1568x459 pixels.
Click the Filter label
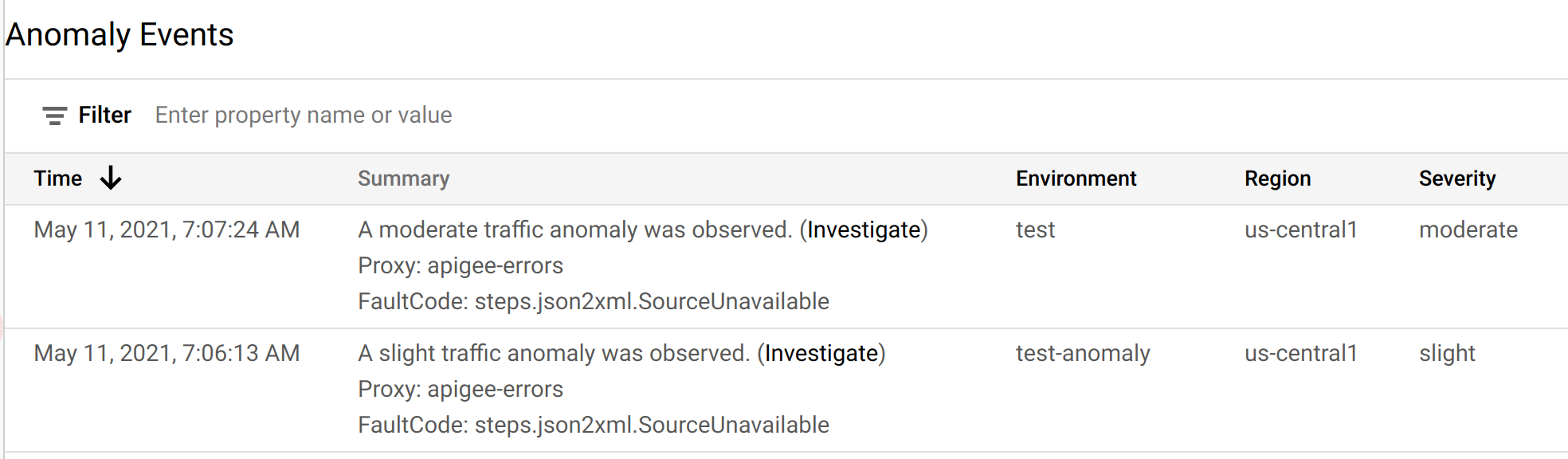[x=104, y=115]
